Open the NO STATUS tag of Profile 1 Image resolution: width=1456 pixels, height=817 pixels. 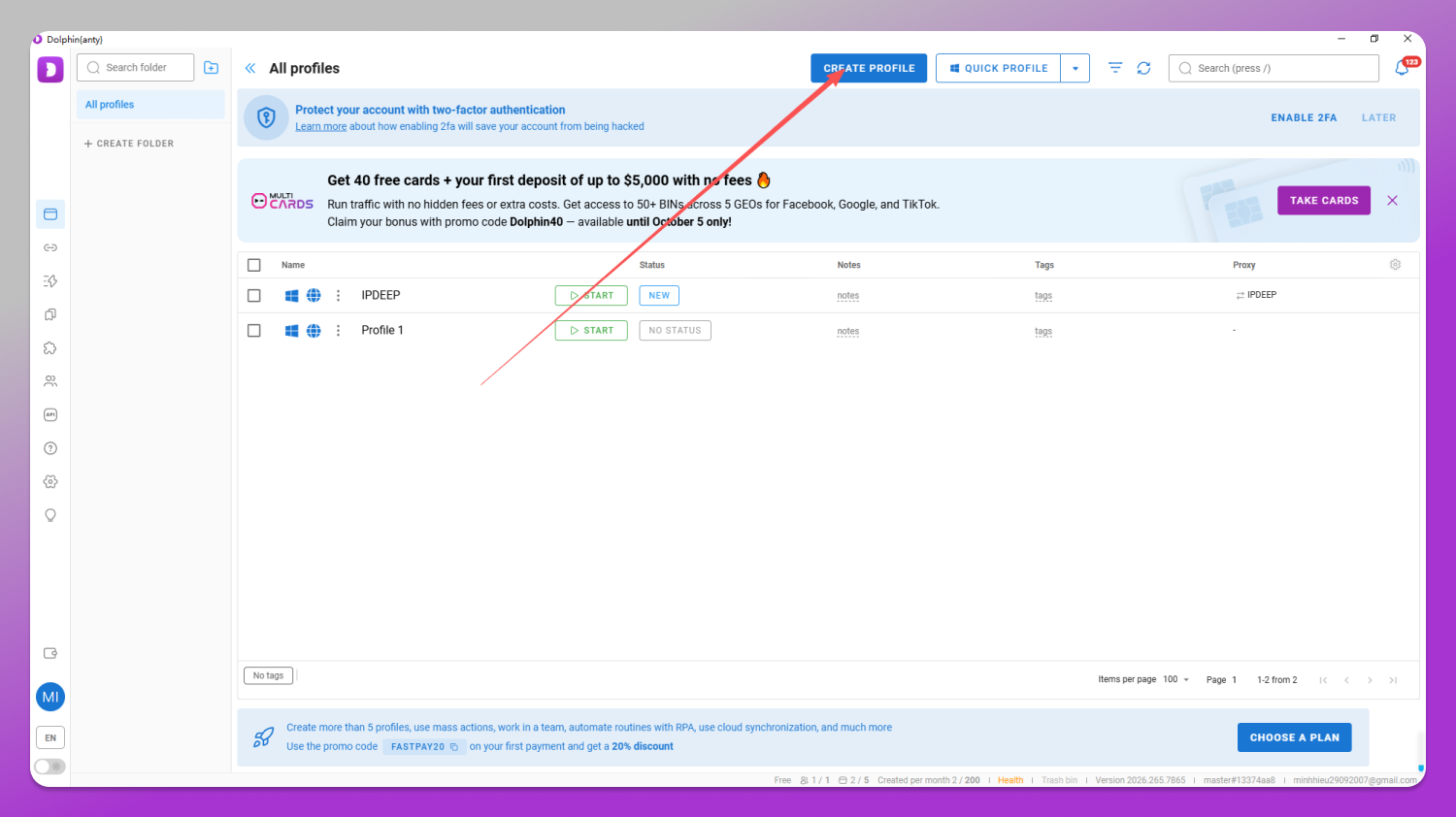[675, 331]
